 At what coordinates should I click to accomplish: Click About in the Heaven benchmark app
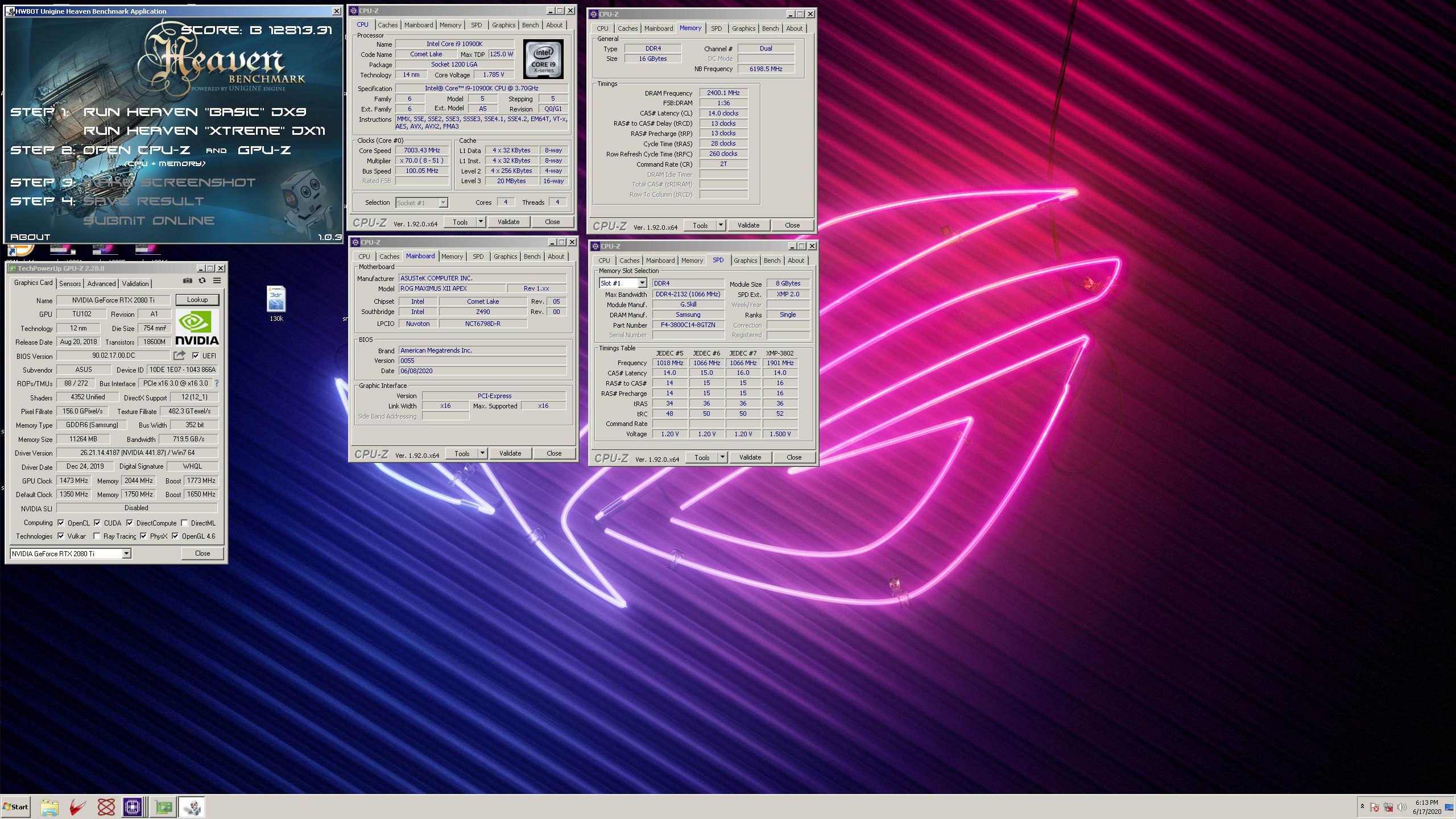30,237
